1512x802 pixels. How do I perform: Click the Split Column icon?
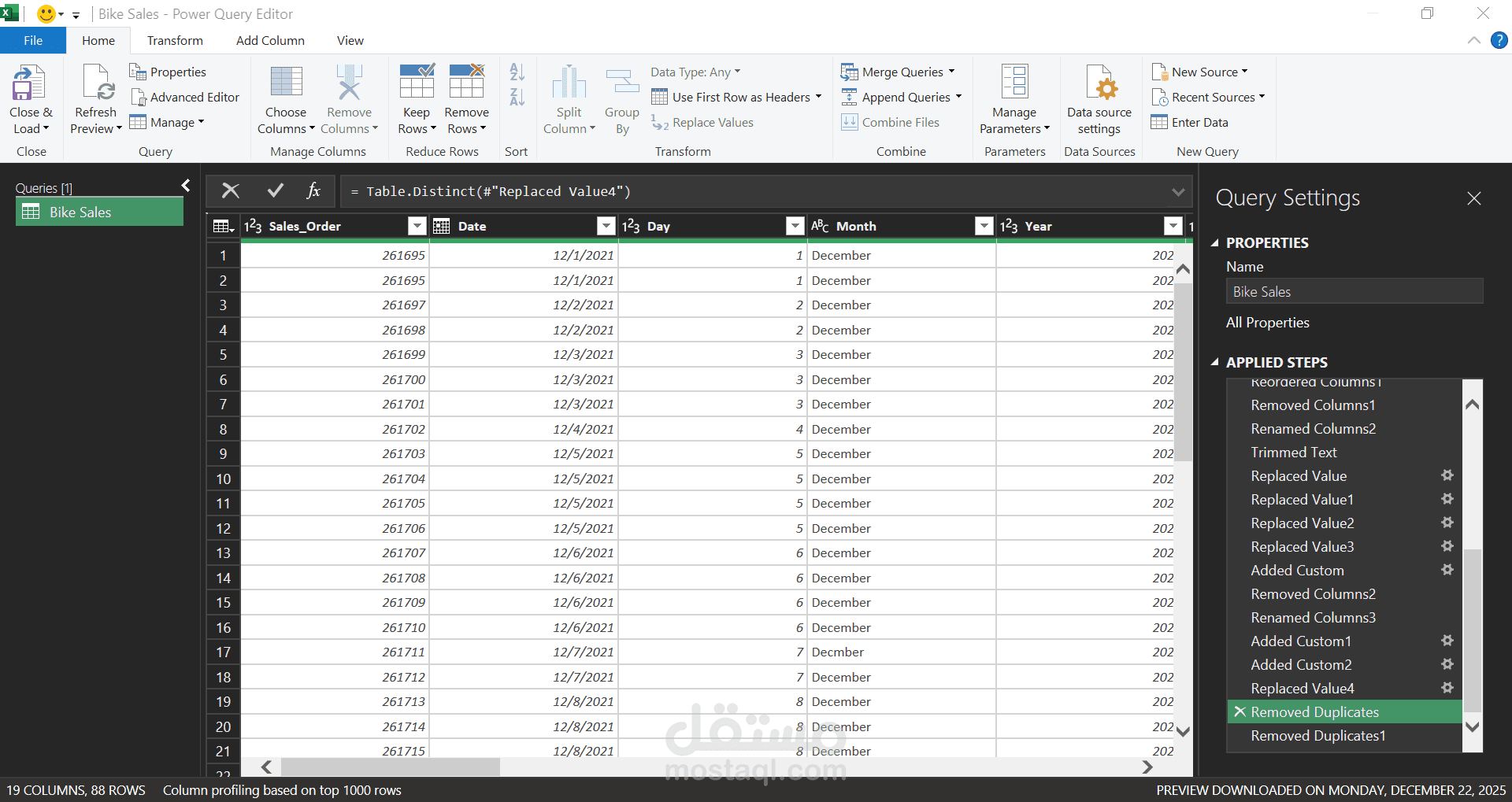coord(569,83)
